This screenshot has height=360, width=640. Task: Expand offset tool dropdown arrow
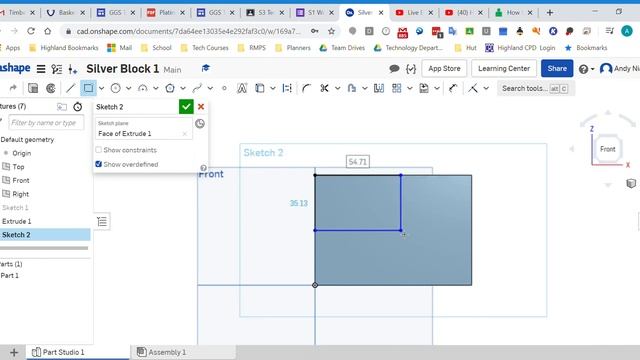[364, 88]
